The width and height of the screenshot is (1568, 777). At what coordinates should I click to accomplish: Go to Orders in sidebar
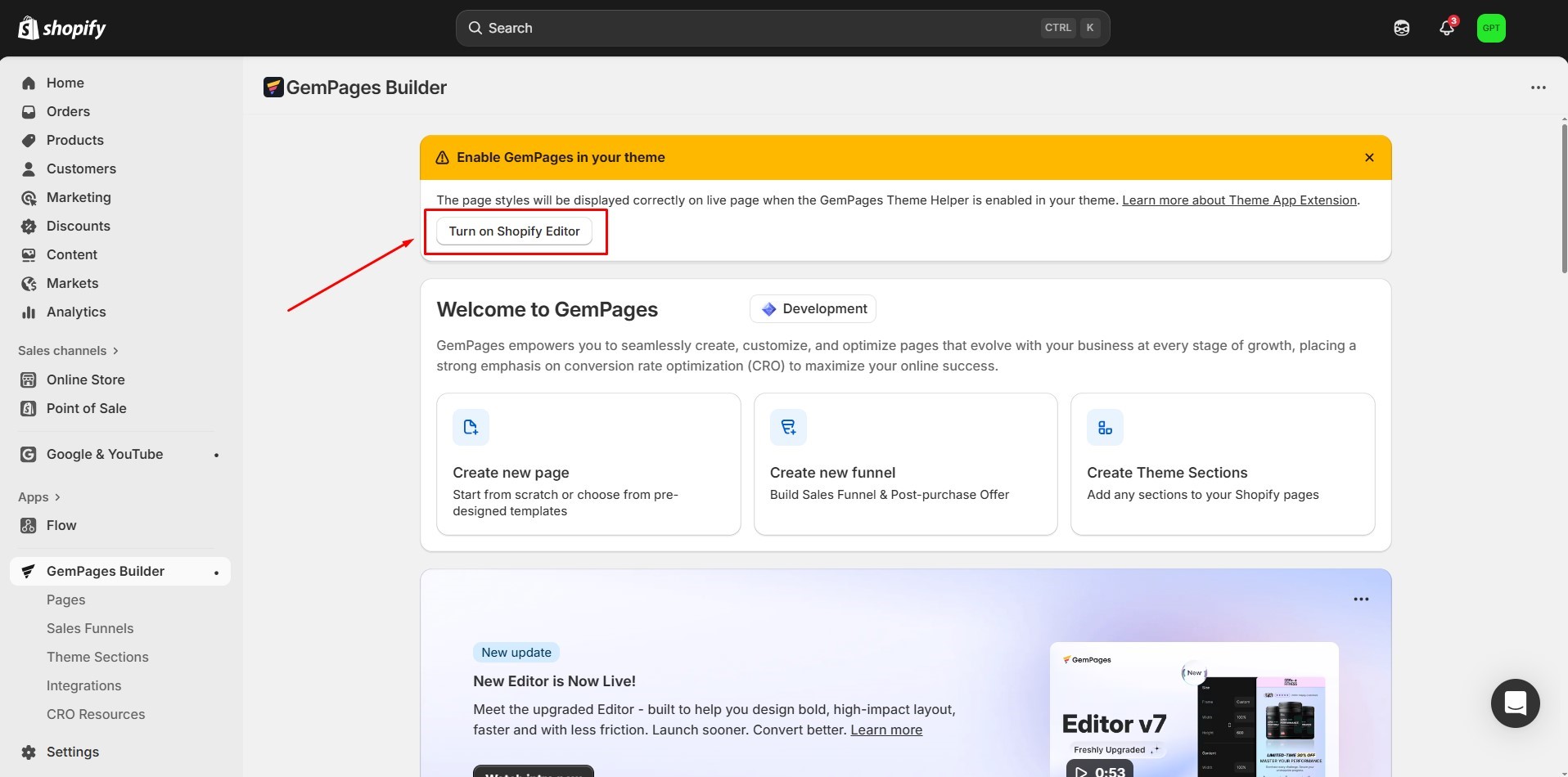68,111
